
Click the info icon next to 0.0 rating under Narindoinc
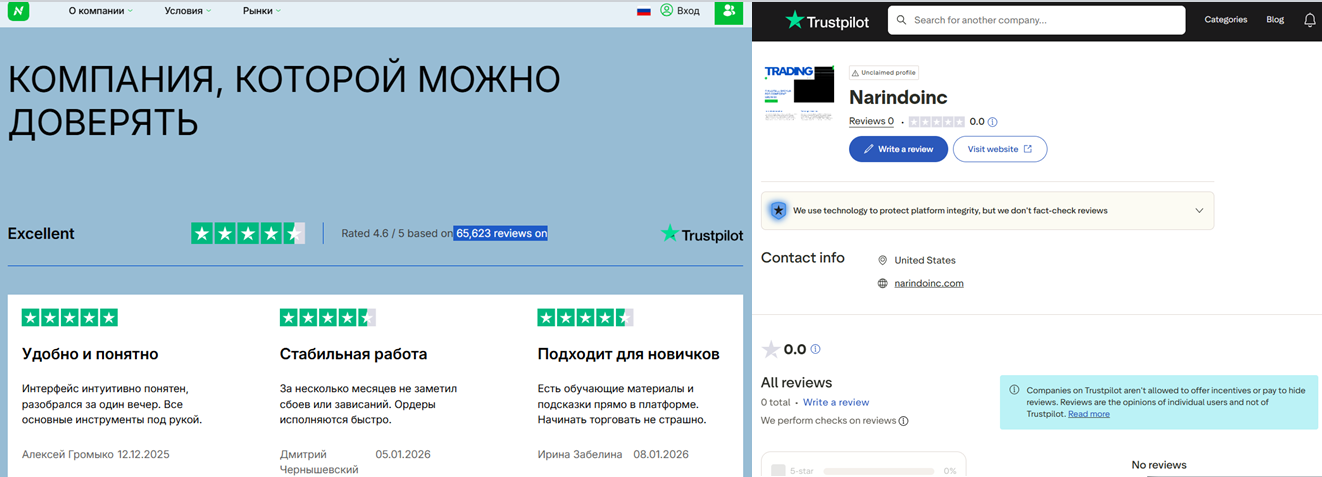(x=993, y=122)
